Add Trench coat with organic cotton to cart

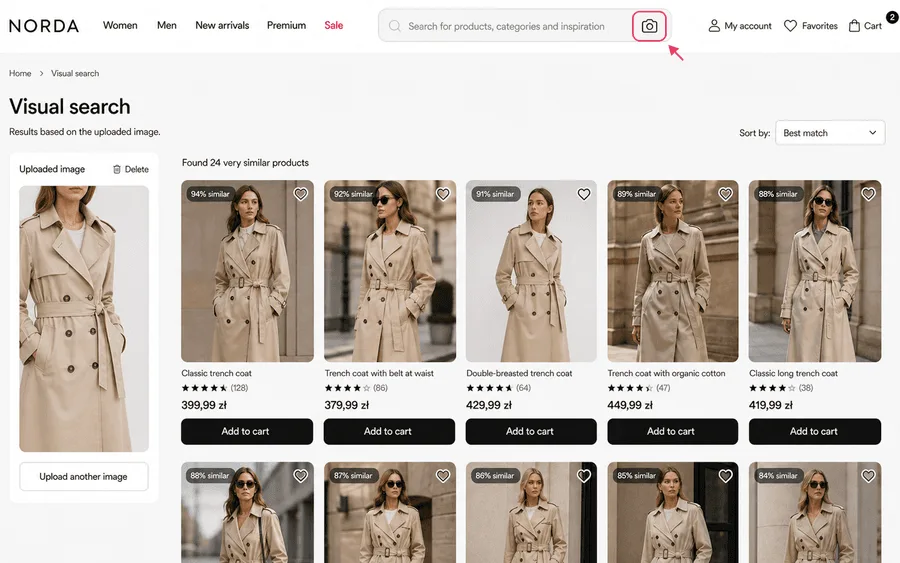pyautogui.click(x=672, y=431)
